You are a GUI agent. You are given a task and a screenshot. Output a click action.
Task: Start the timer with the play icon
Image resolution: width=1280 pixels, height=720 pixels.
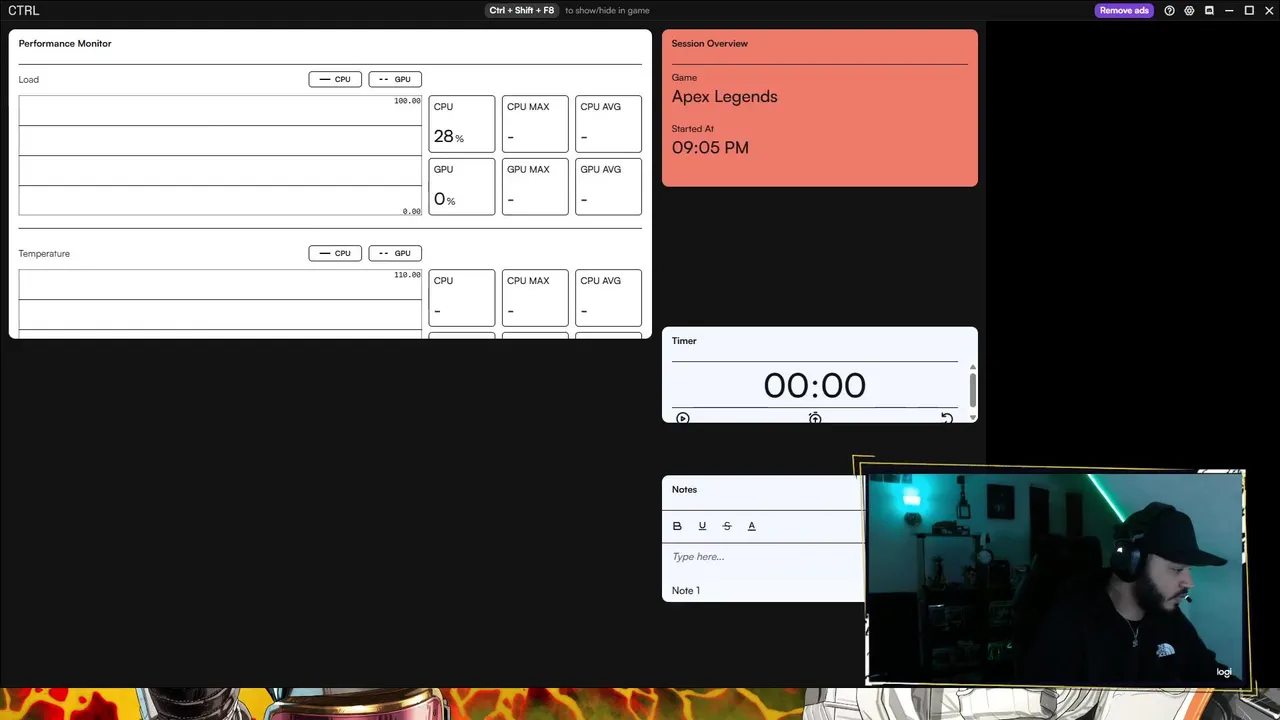click(683, 418)
